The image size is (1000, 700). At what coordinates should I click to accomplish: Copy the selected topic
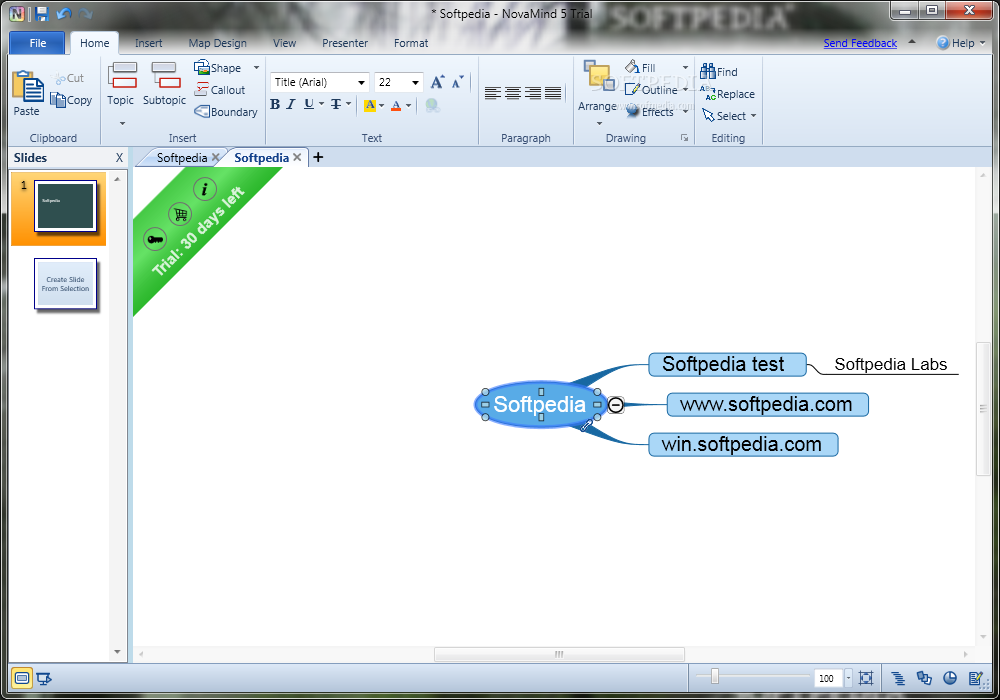tap(71, 100)
